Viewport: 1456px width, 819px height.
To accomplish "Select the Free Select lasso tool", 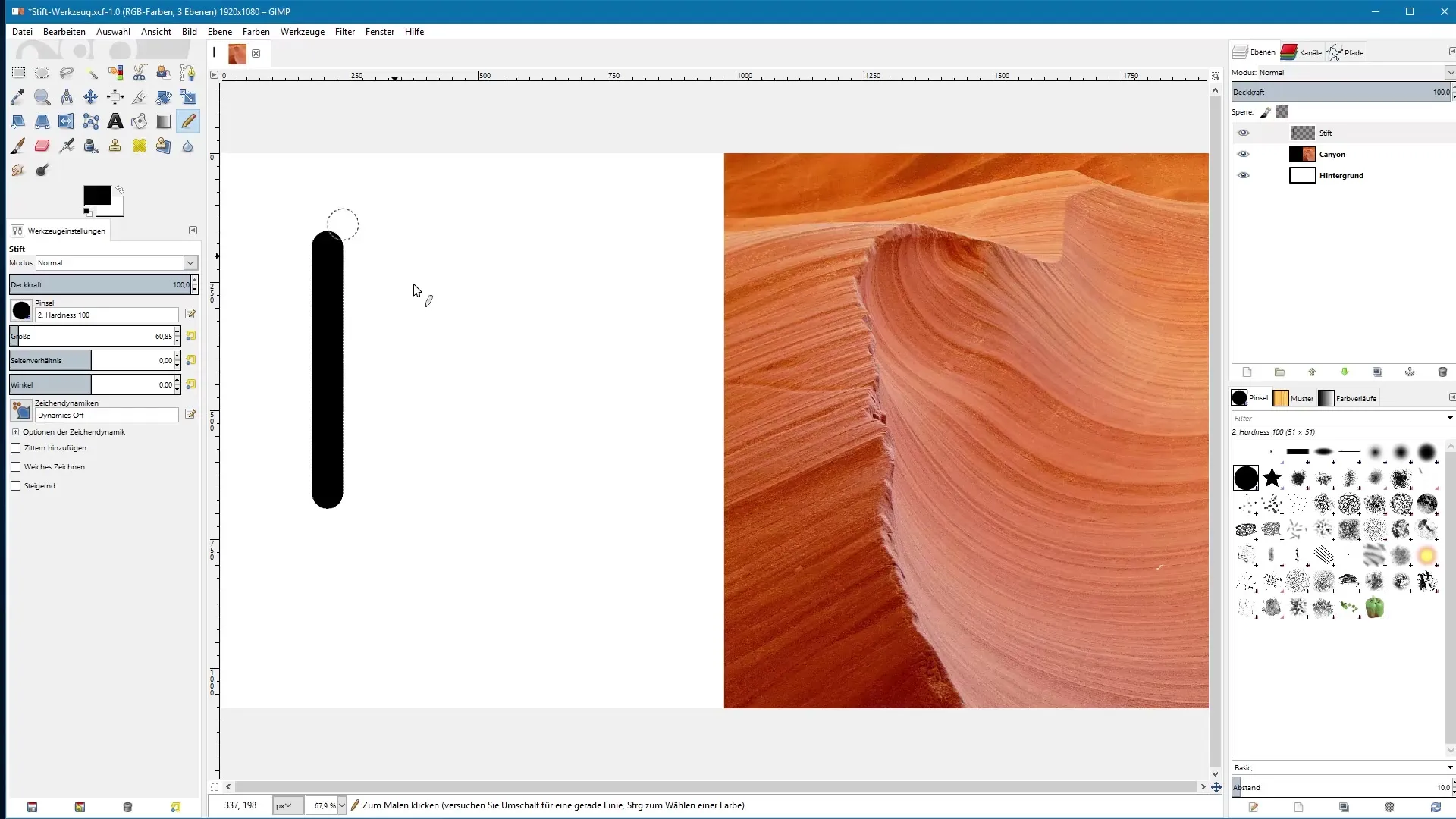I will pyautogui.click(x=67, y=73).
